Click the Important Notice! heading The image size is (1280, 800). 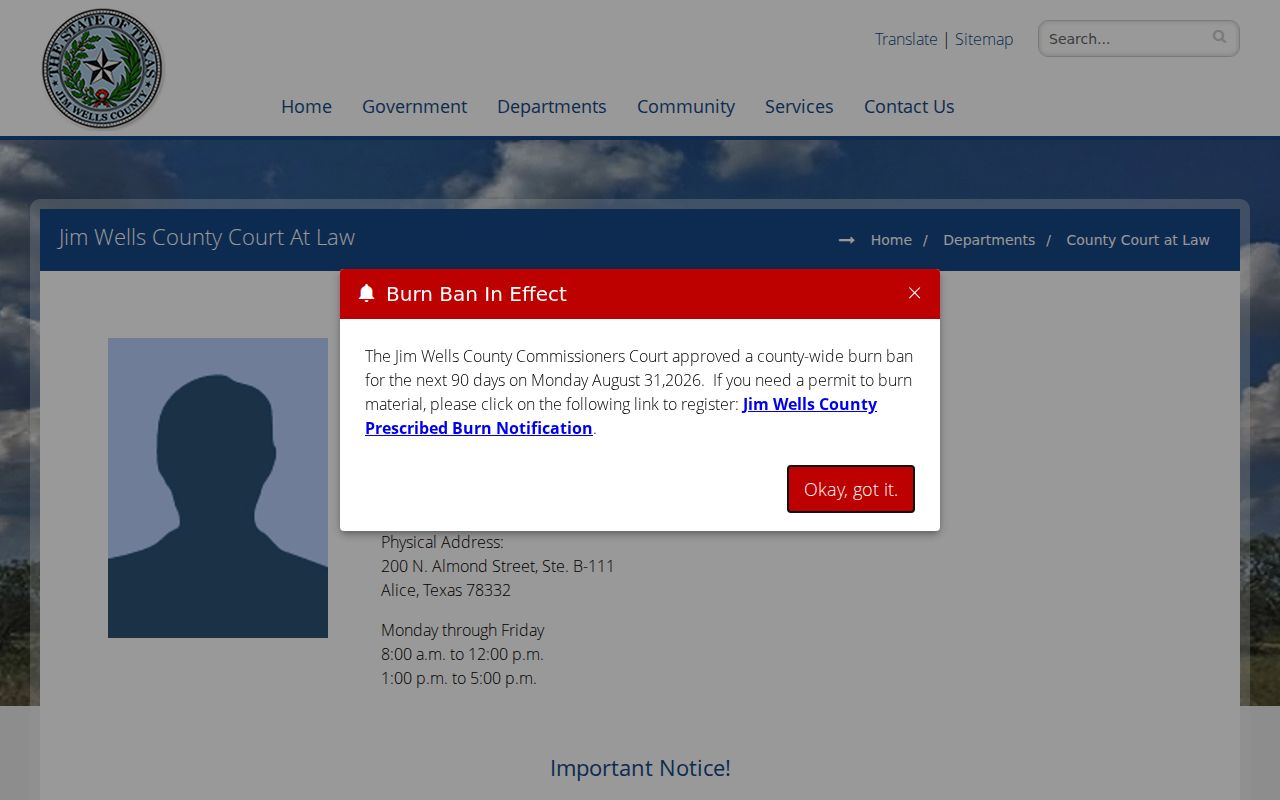pyautogui.click(x=640, y=768)
